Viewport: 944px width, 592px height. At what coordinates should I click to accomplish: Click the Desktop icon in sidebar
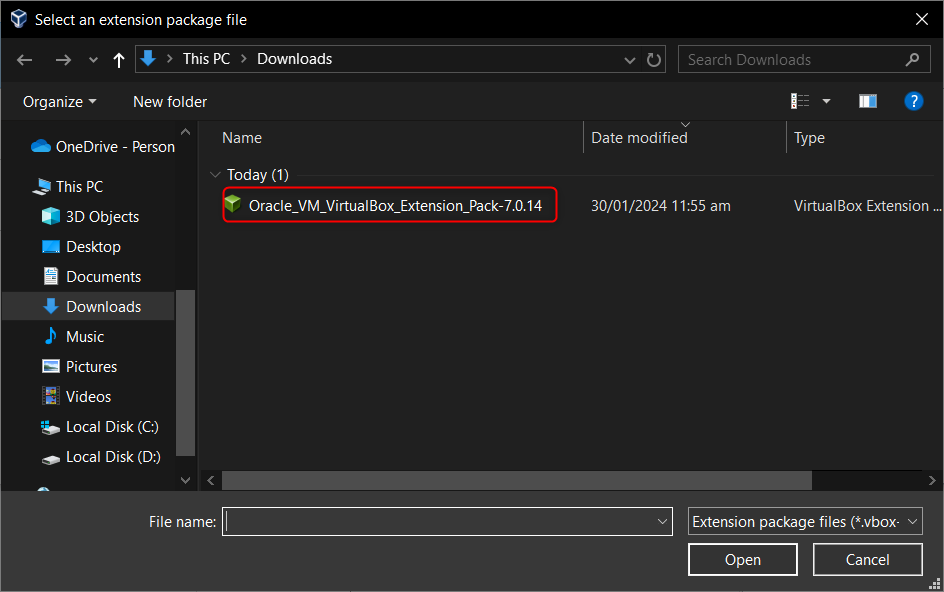tap(51, 246)
